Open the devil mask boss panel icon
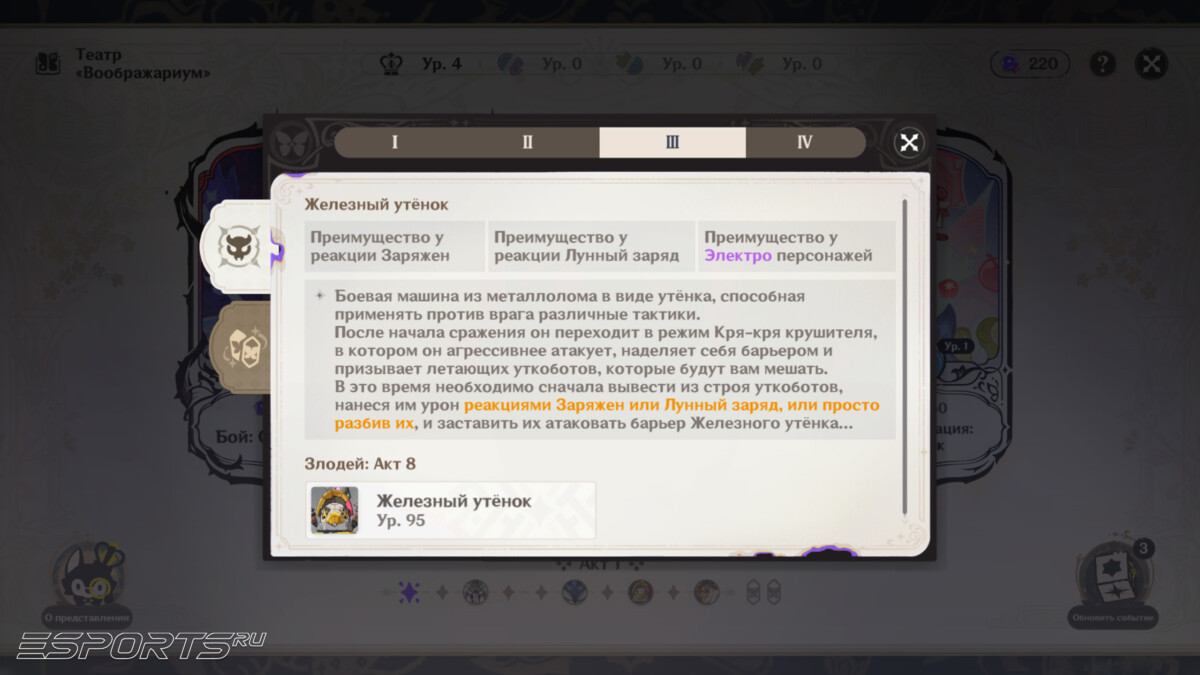Image resolution: width=1200 pixels, height=675 pixels. pos(239,244)
